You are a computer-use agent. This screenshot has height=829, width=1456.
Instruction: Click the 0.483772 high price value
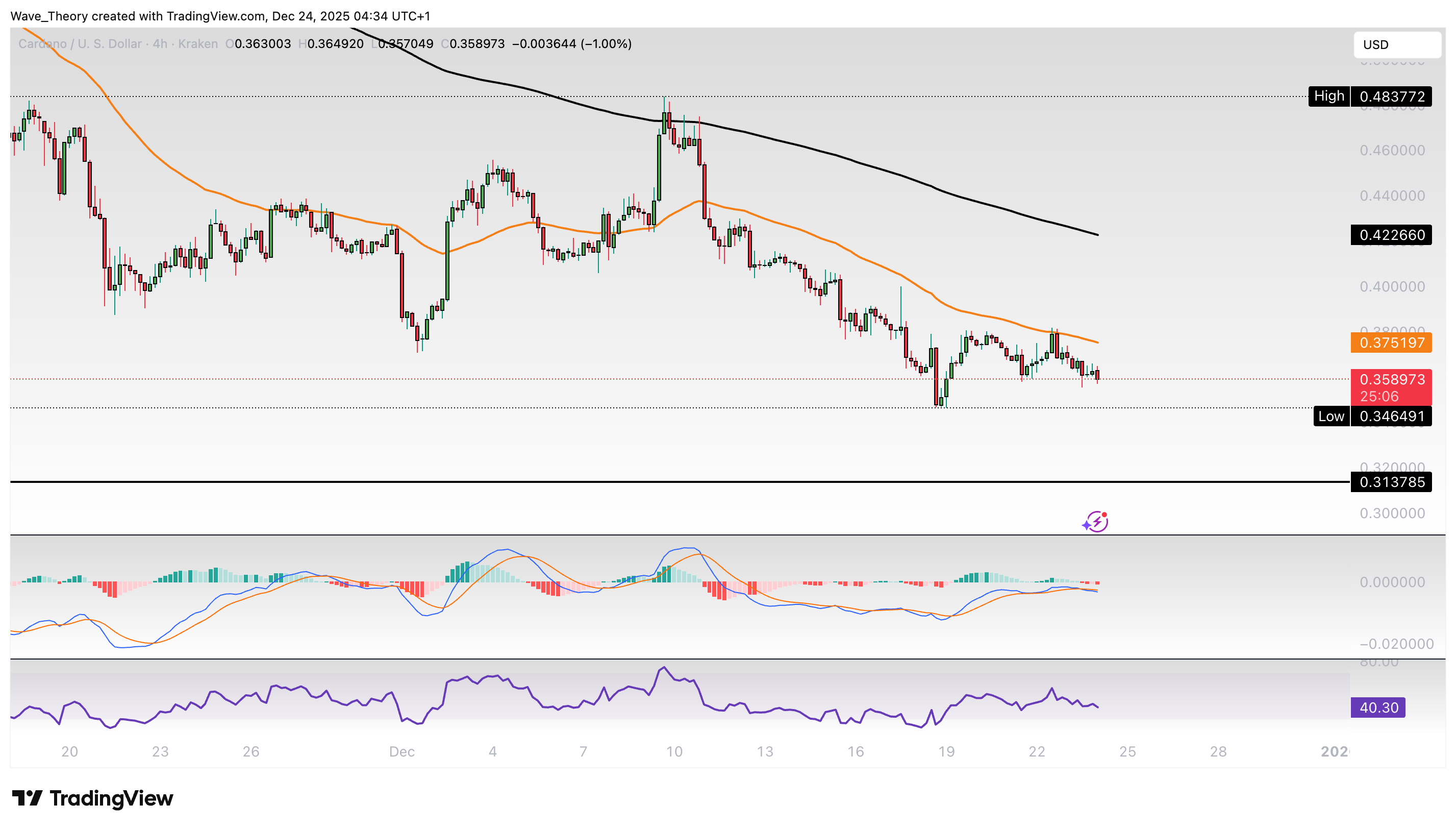pyautogui.click(x=1392, y=97)
